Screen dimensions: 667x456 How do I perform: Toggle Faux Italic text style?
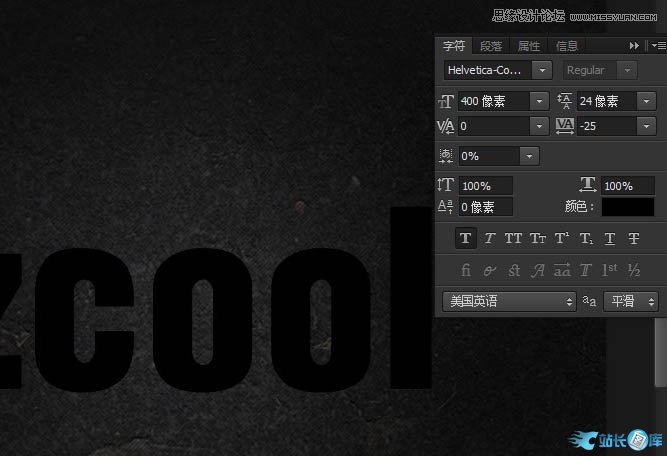(x=489, y=238)
